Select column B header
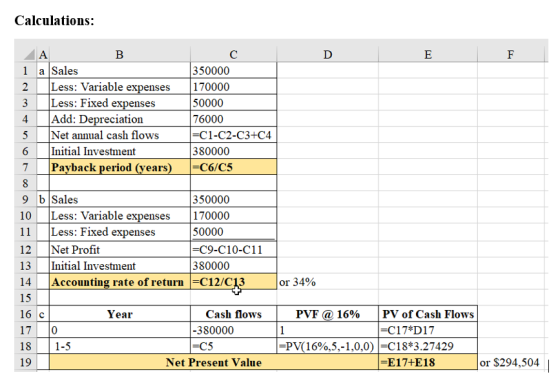 120,55
